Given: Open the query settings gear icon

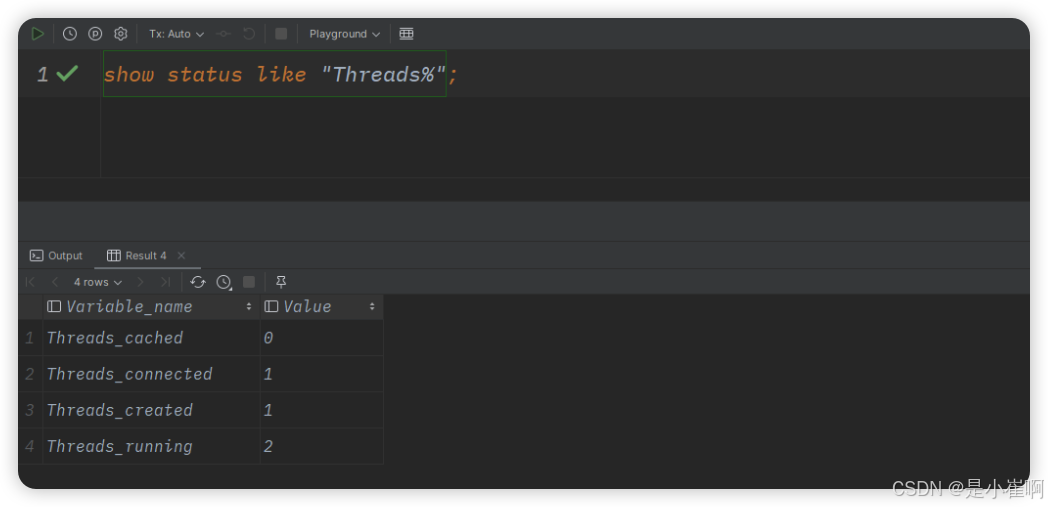Looking at the screenshot, I should click(120, 33).
